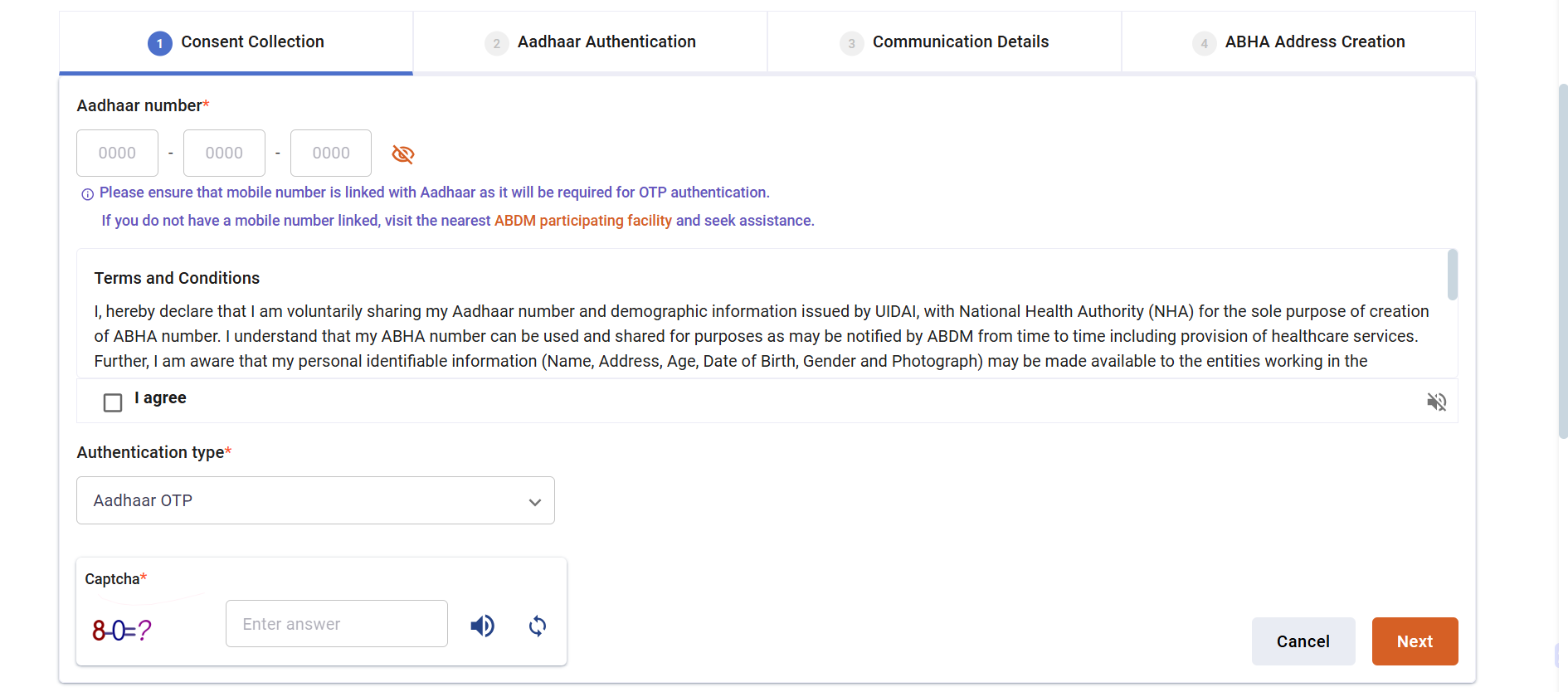Check the I agree checkbox
The width and height of the screenshot is (1568, 692).
coord(113,402)
